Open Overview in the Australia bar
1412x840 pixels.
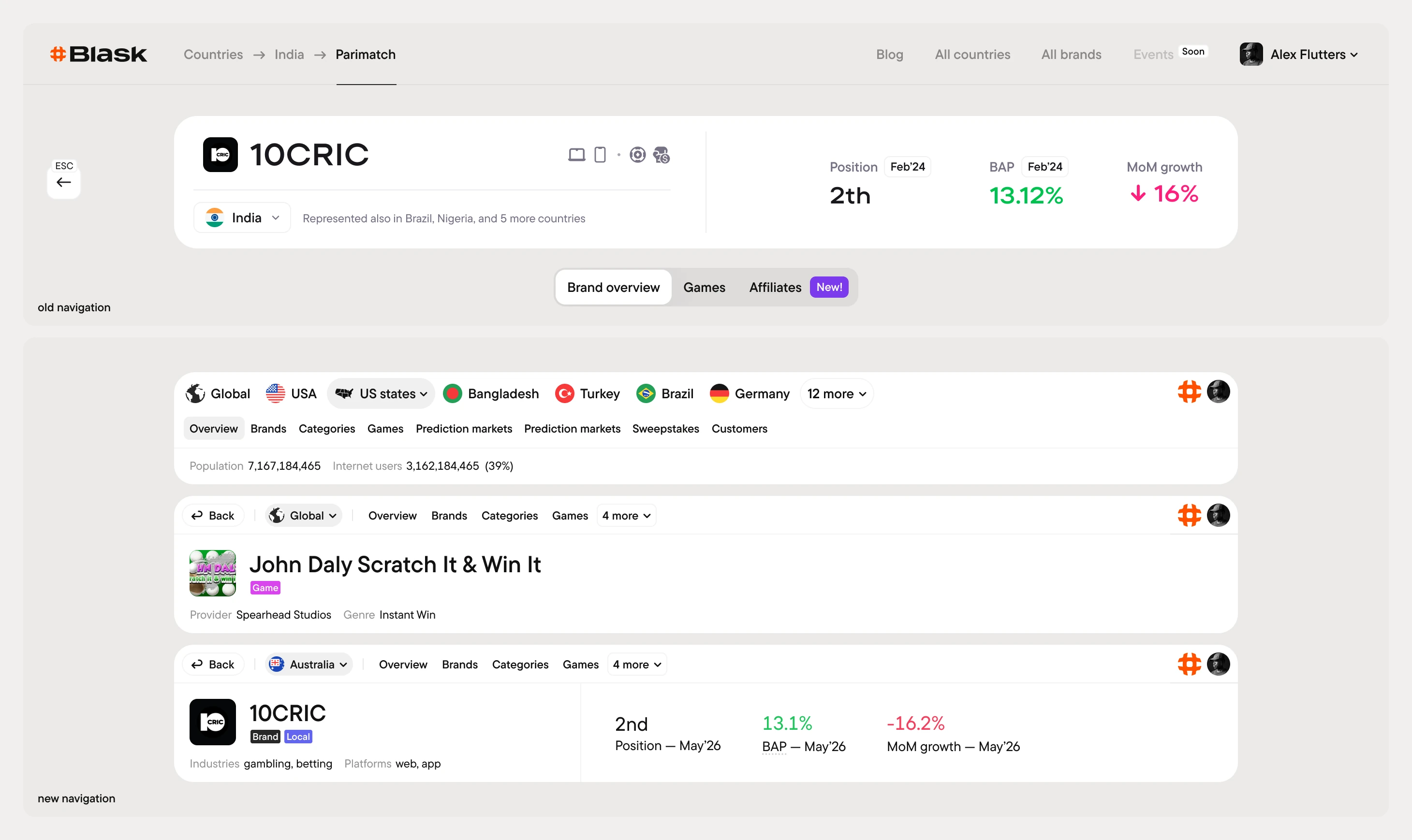(x=403, y=665)
